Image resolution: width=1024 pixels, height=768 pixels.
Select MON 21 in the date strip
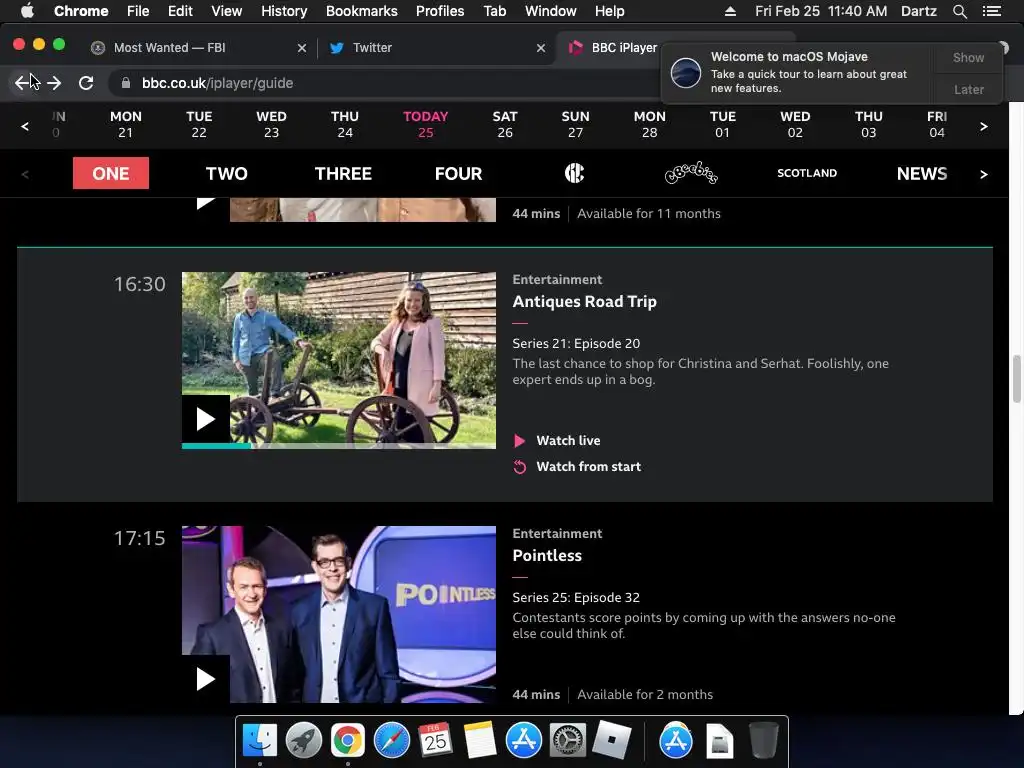tap(125, 124)
